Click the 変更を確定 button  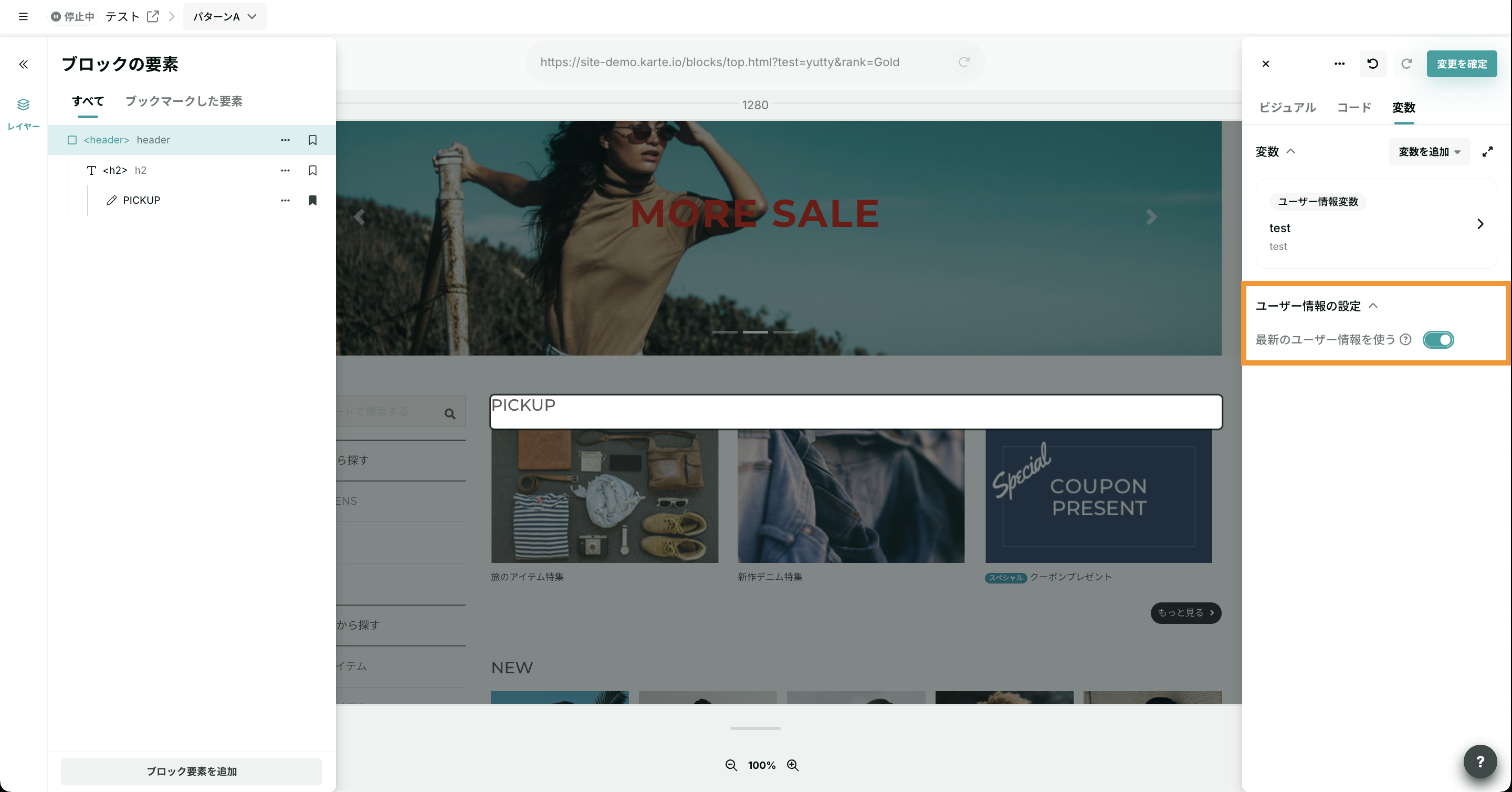(x=1462, y=64)
